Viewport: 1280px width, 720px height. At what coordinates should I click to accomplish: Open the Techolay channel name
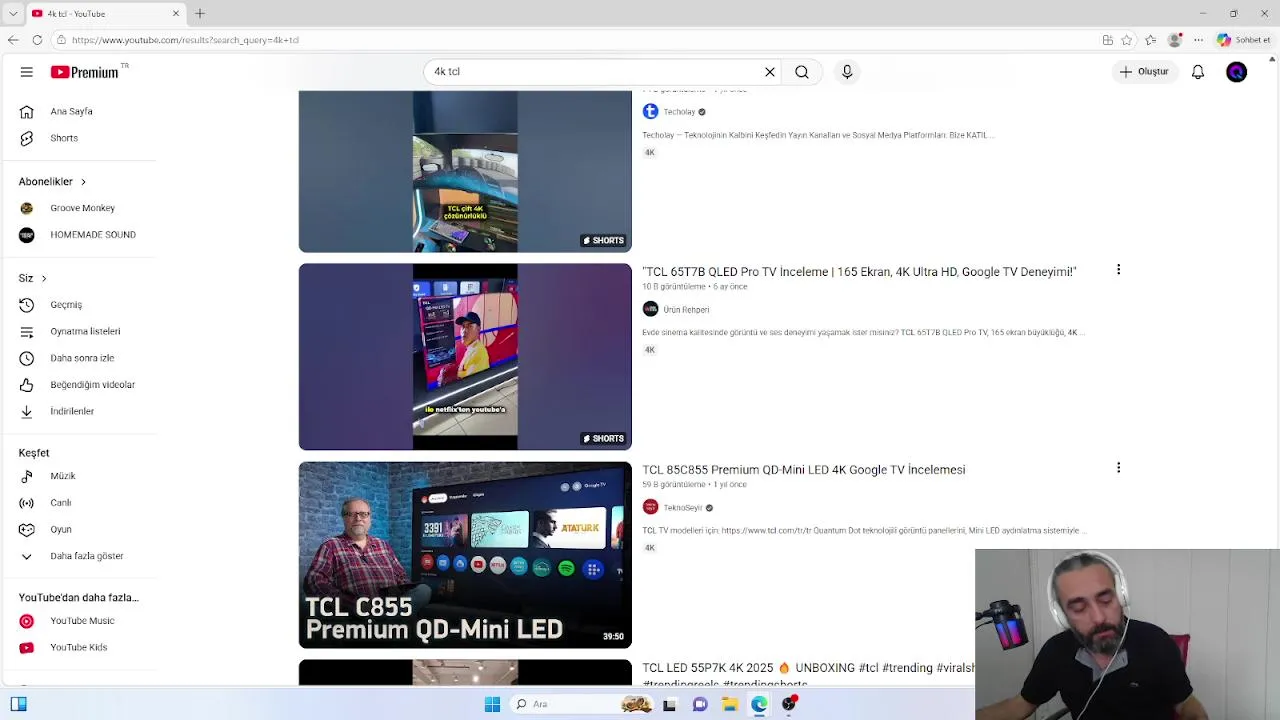(679, 112)
